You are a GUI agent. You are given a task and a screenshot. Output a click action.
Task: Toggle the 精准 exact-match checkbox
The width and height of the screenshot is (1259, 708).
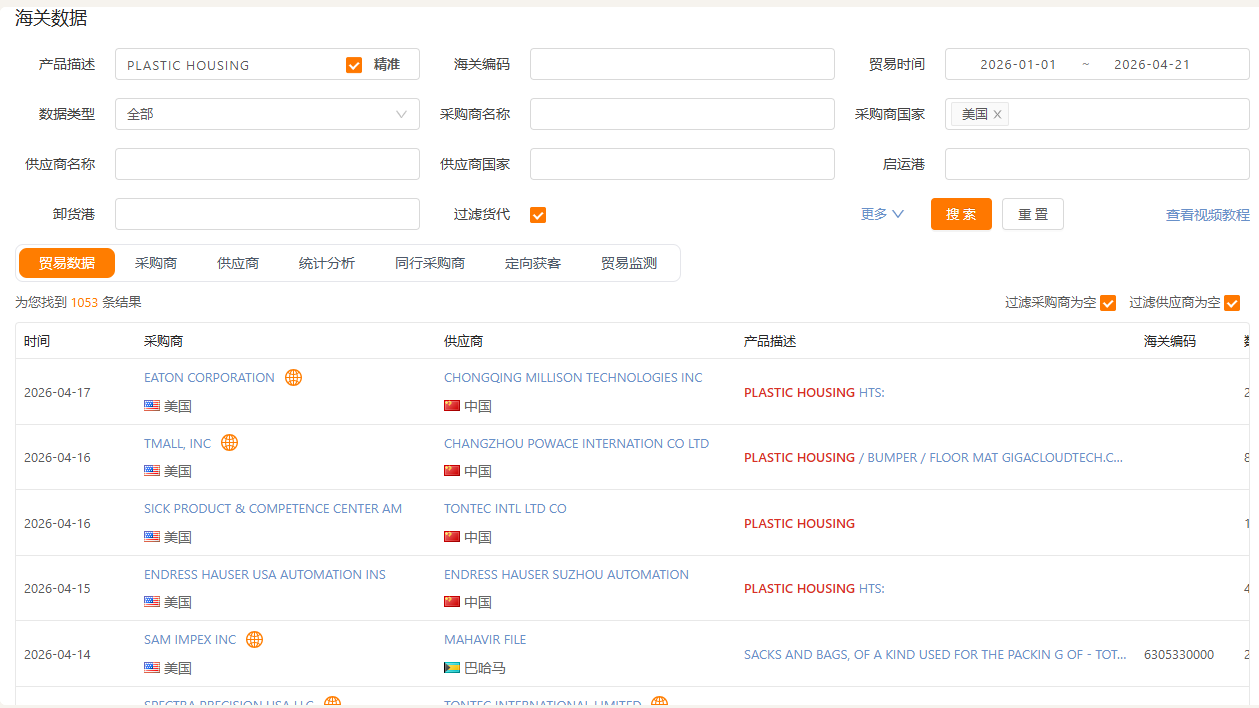[x=354, y=65]
